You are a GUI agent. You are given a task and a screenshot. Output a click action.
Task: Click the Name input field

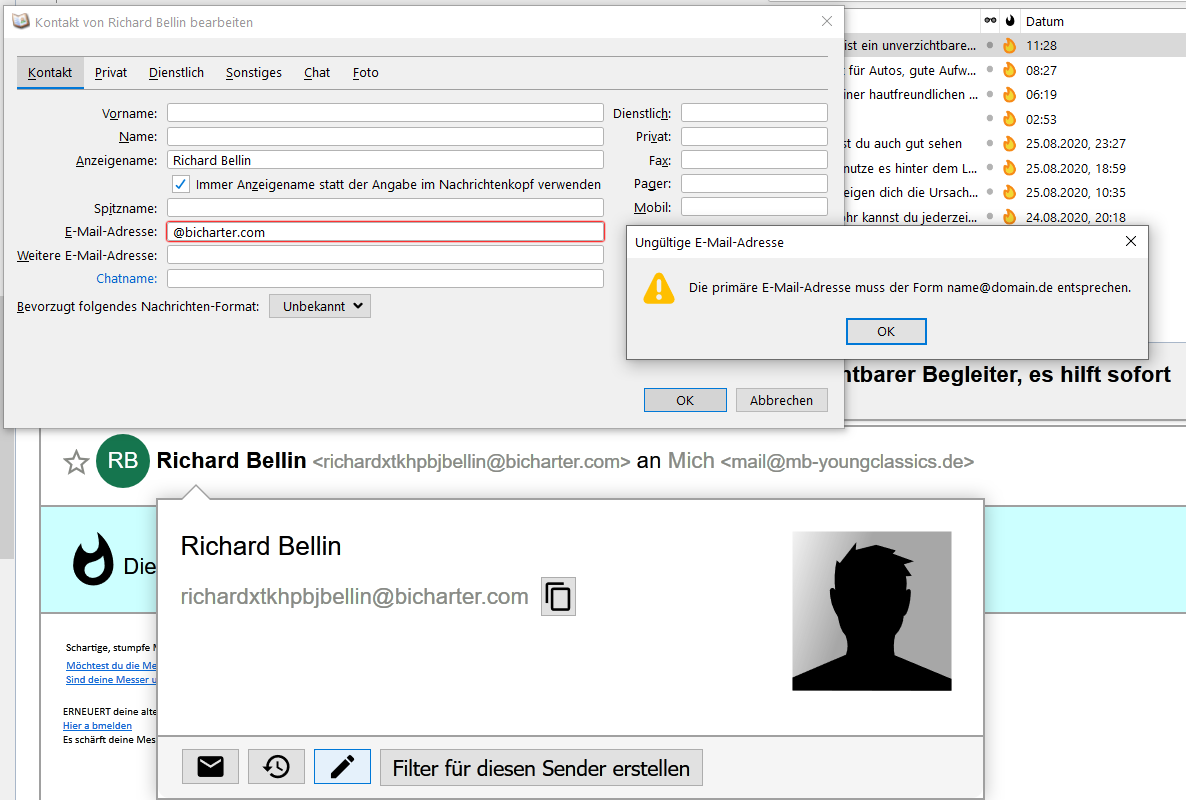coord(385,136)
